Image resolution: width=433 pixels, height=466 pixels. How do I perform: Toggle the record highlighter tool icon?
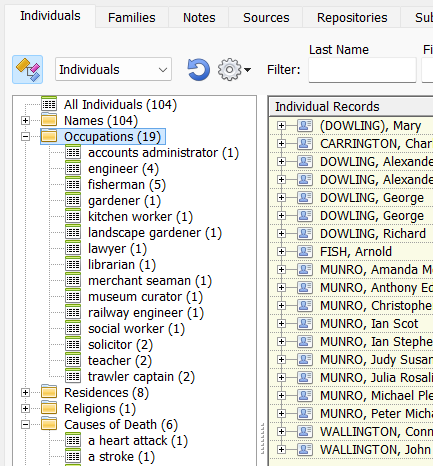(x=27, y=69)
